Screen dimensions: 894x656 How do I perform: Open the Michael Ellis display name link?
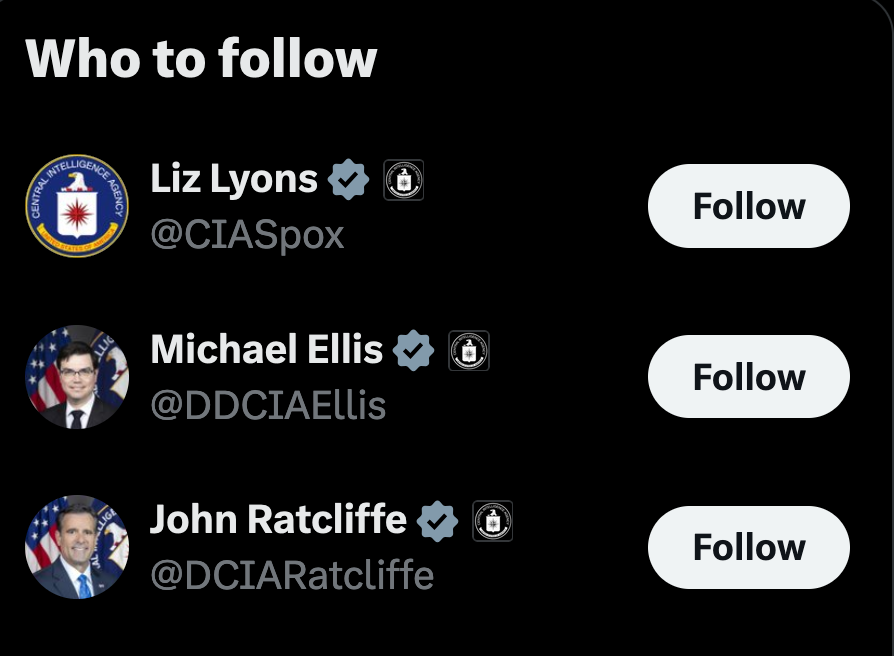(x=267, y=350)
